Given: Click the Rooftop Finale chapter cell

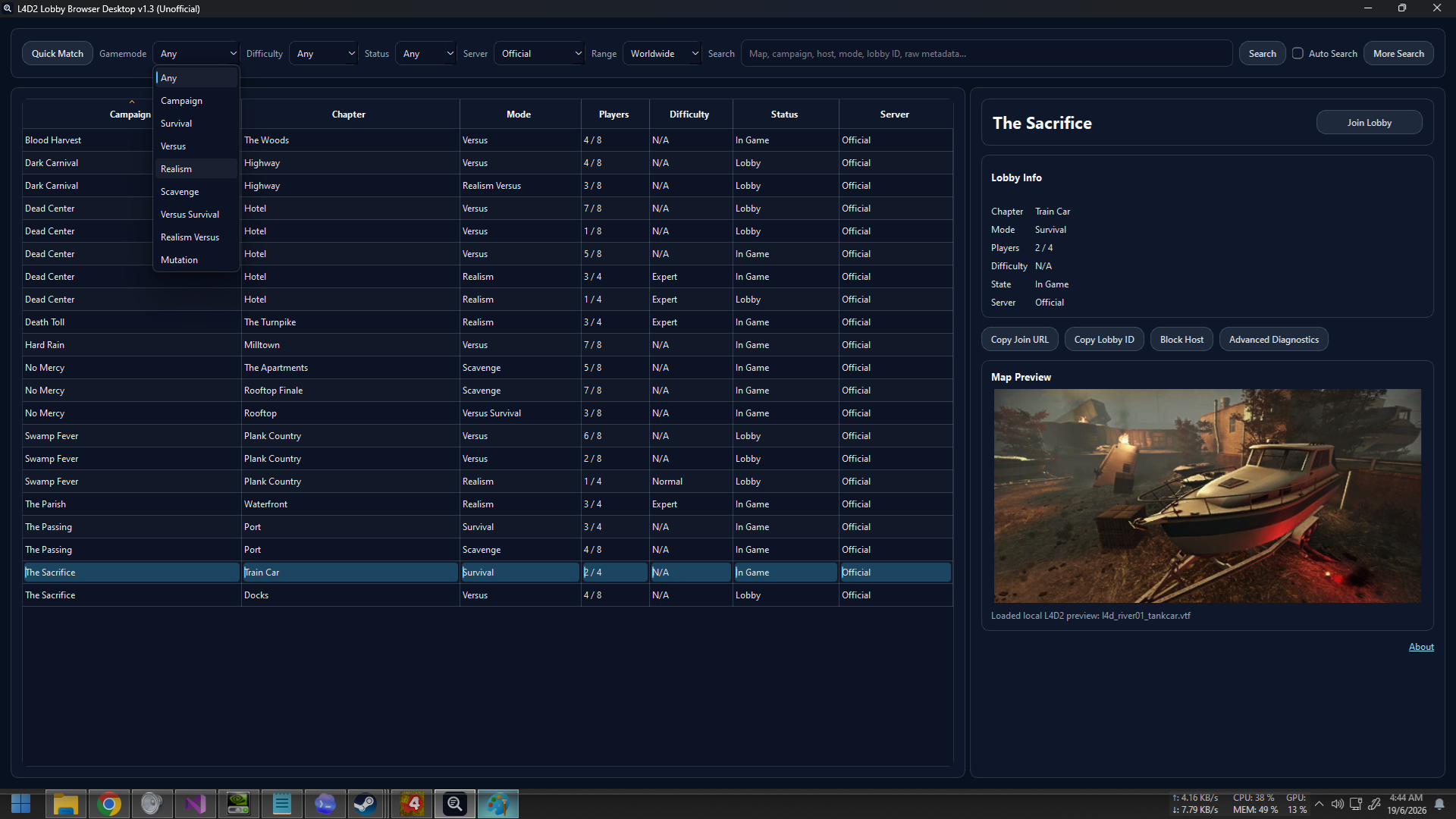Looking at the screenshot, I should coord(350,391).
